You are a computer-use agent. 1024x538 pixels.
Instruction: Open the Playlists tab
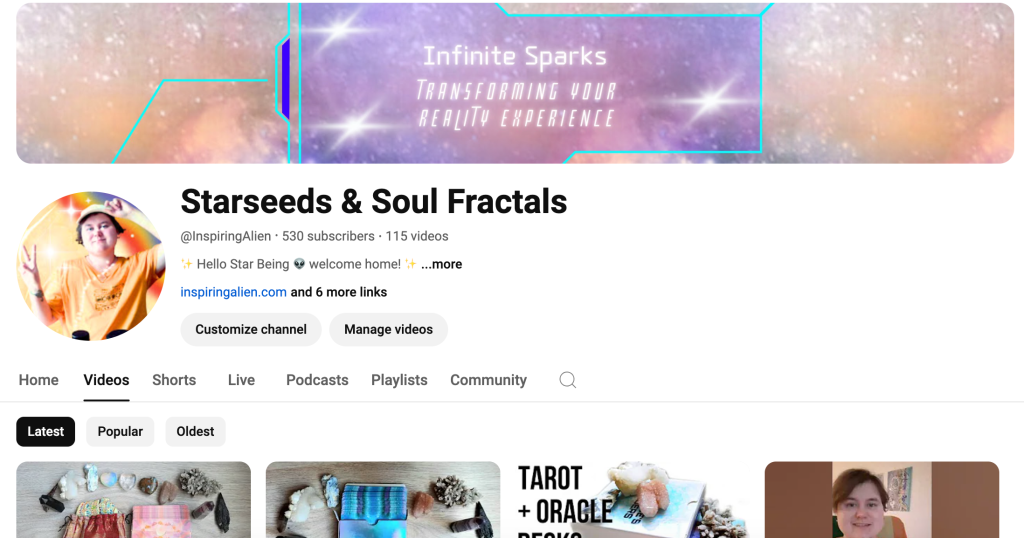tap(399, 380)
